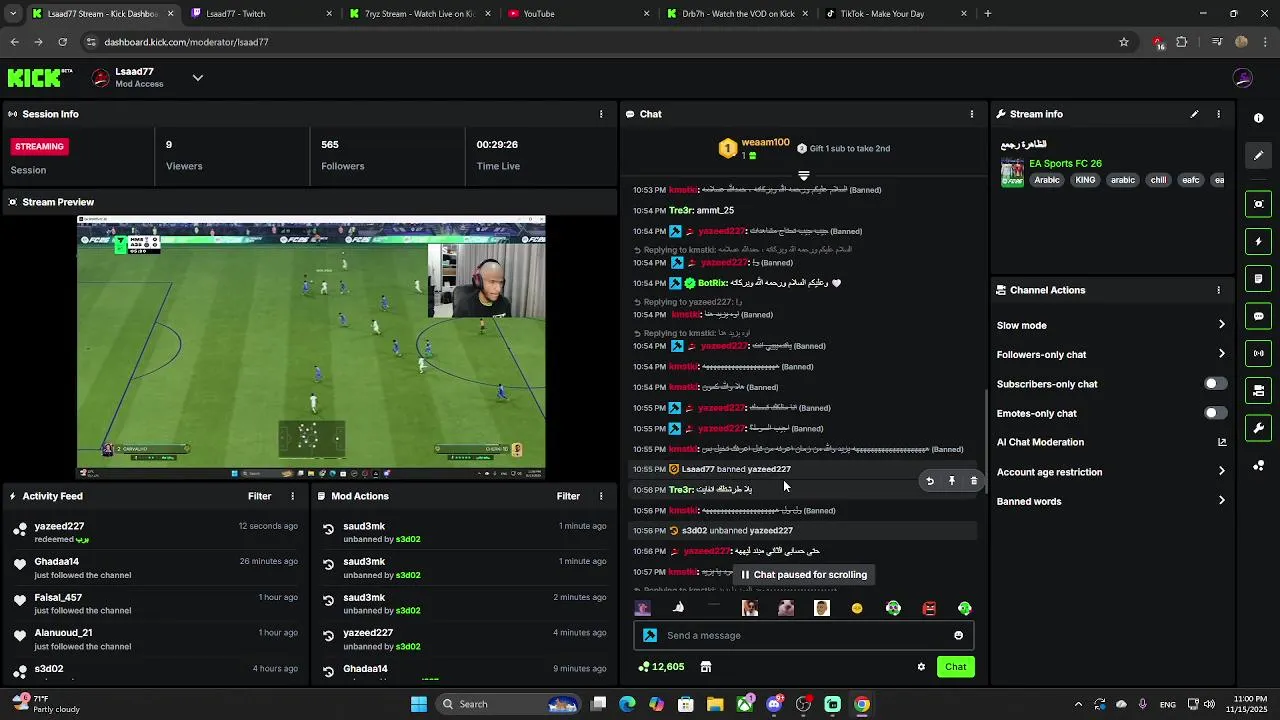Screen dimensions: 1280x720
Task: Click the broadcast signal icon in sidebar
Action: coord(1258,353)
